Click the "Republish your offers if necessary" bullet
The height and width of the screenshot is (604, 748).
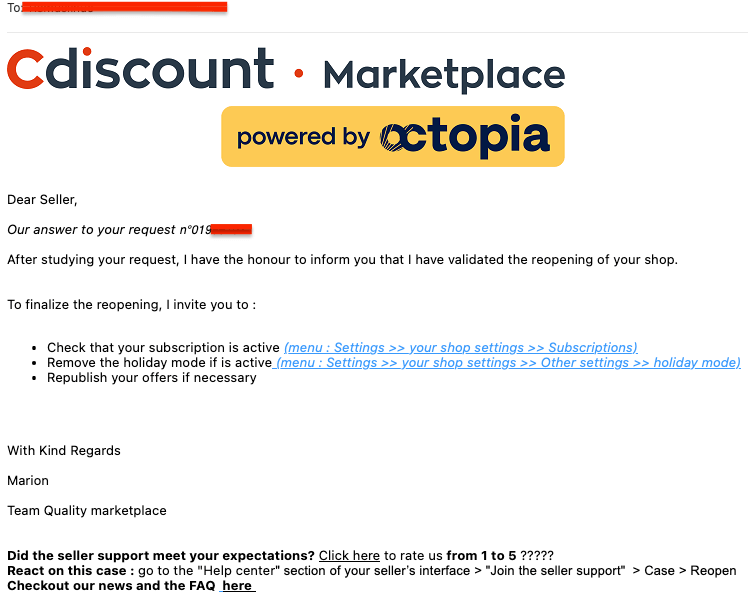(x=151, y=378)
